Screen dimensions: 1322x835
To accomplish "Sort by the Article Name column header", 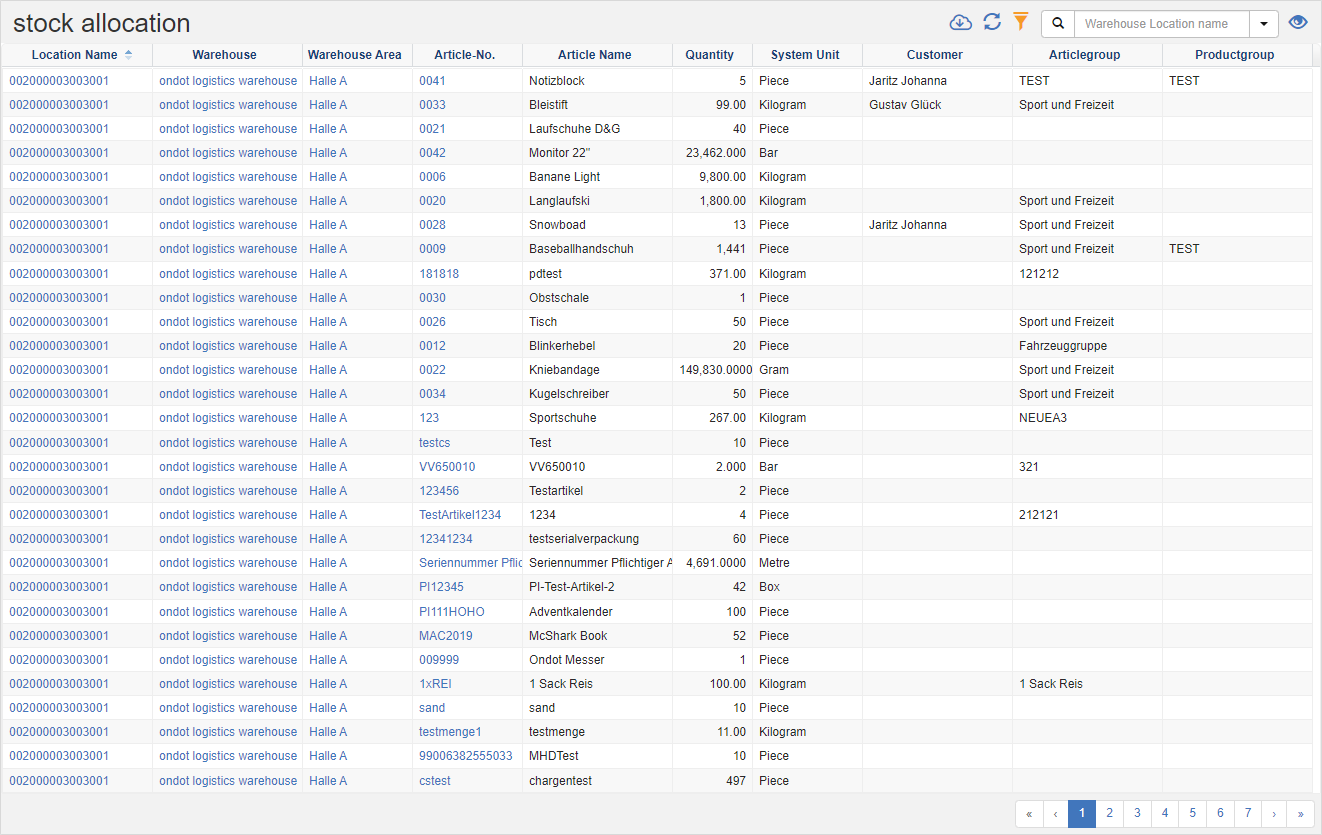I will [594, 55].
